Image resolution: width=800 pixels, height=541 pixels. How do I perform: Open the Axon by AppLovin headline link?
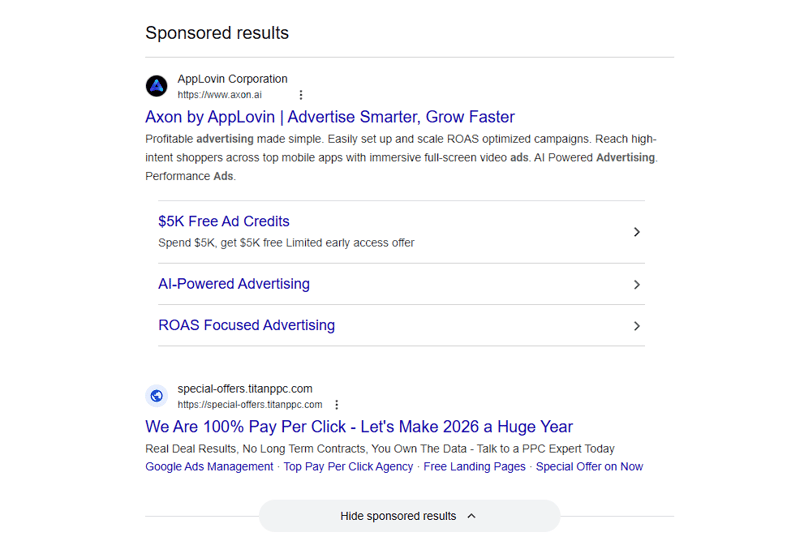(330, 117)
